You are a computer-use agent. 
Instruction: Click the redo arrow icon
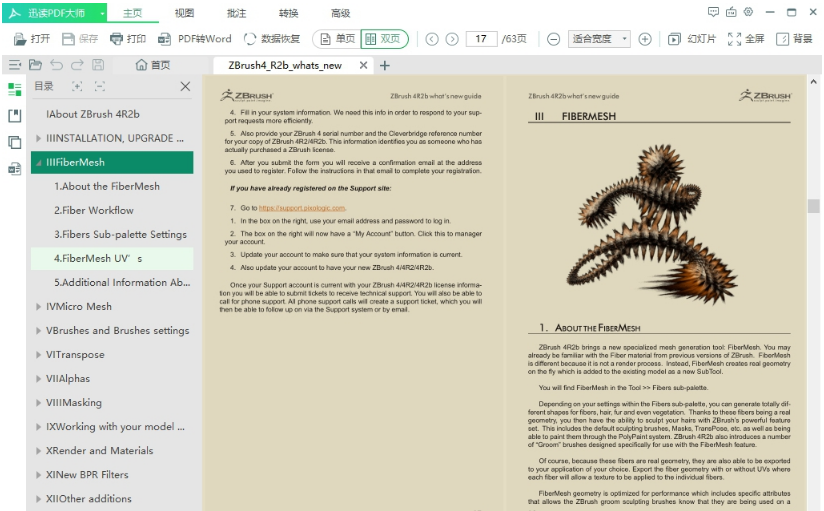tap(77, 65)
